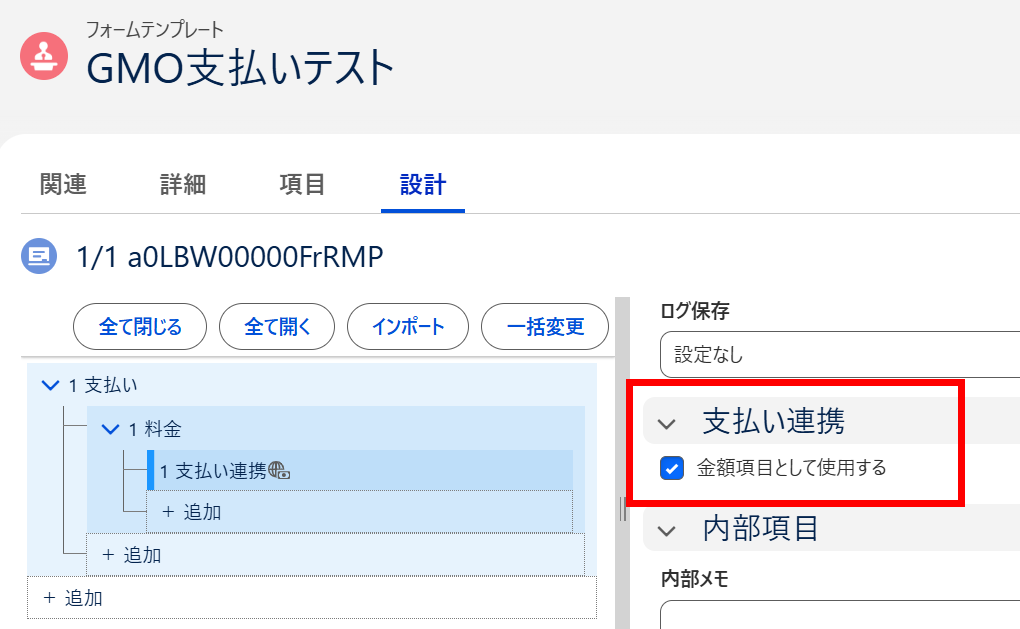The width and height of the screenshot is (1020, 629).
Task: Click the payment globe icon on 支払い連携 row
Action: pyautogui.click(x=279, y=470)
